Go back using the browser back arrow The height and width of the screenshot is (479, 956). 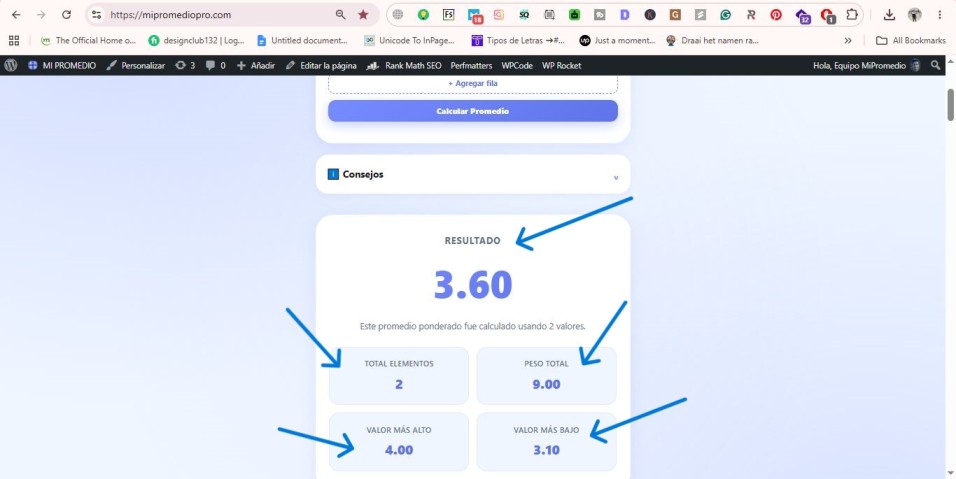[x=16, y=15]
